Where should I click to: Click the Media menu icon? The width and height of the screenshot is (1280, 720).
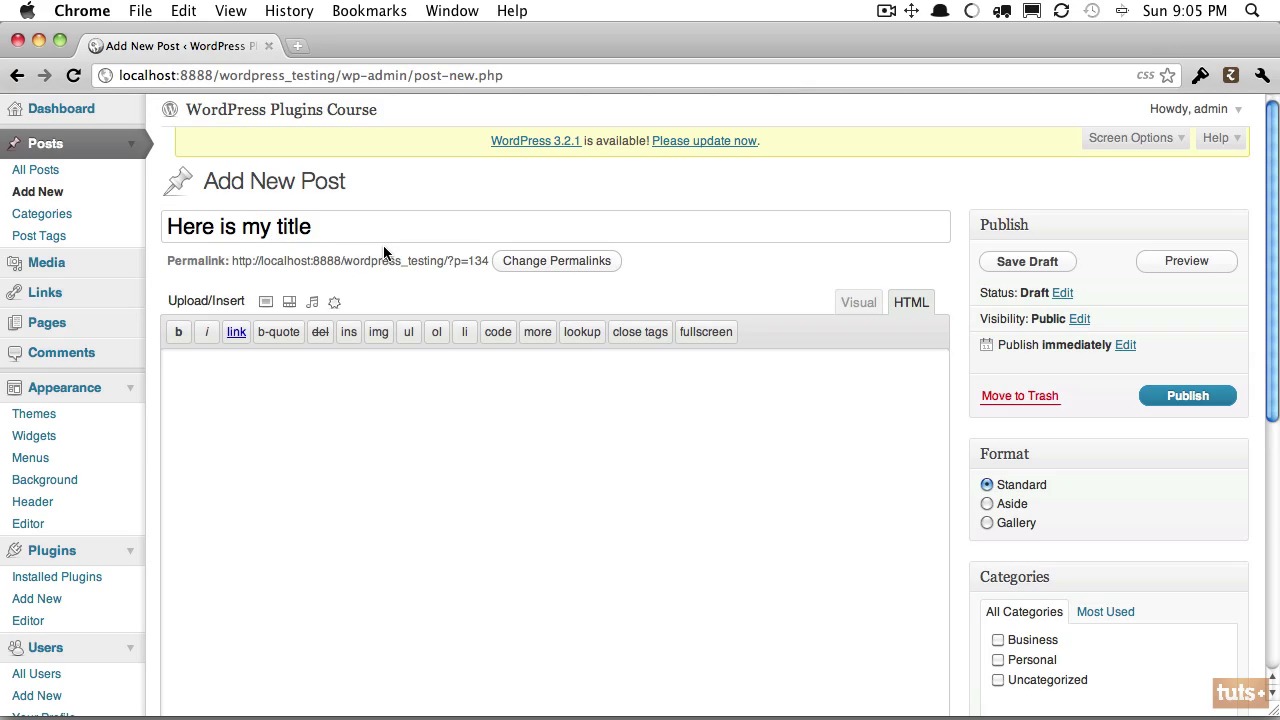[14, 263]
